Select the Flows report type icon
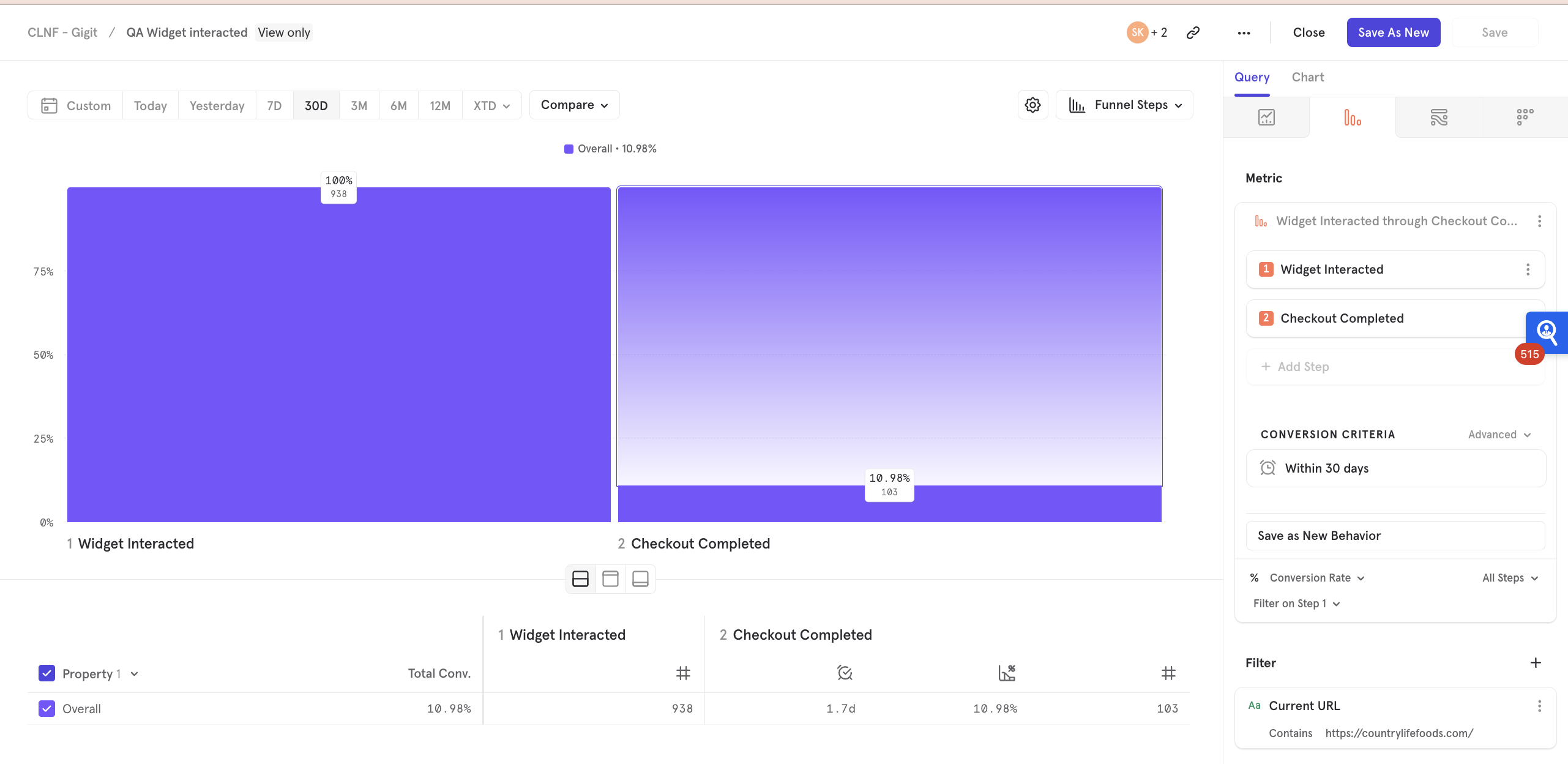Image resolution: width=1568 pixels, height=764 pixels. pyautogui.click(x=1439, y=117)
